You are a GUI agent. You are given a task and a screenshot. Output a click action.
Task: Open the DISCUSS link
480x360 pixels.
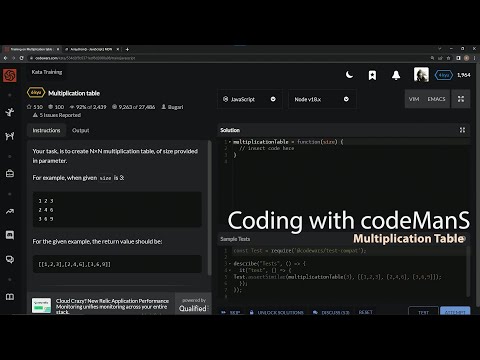(331, 312)
